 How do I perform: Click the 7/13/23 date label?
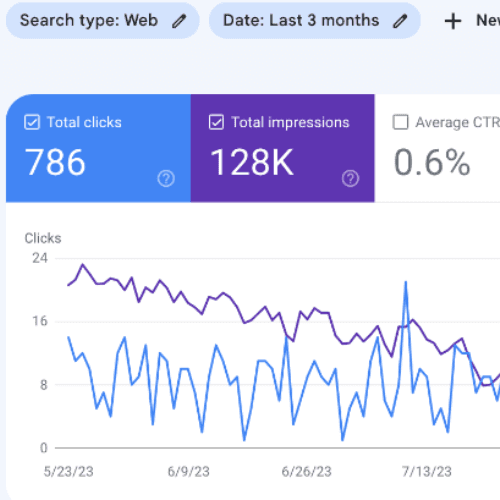[426, 471]
